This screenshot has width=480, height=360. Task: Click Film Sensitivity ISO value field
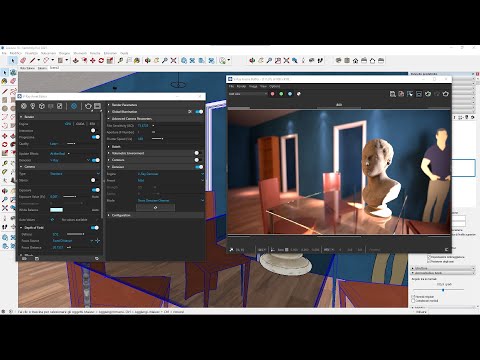143,126
